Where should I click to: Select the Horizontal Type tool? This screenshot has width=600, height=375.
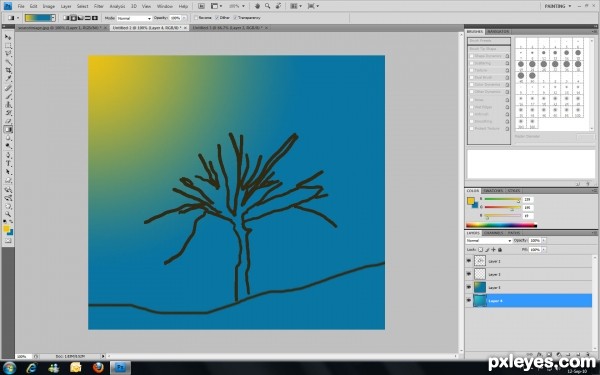point(8,164)
